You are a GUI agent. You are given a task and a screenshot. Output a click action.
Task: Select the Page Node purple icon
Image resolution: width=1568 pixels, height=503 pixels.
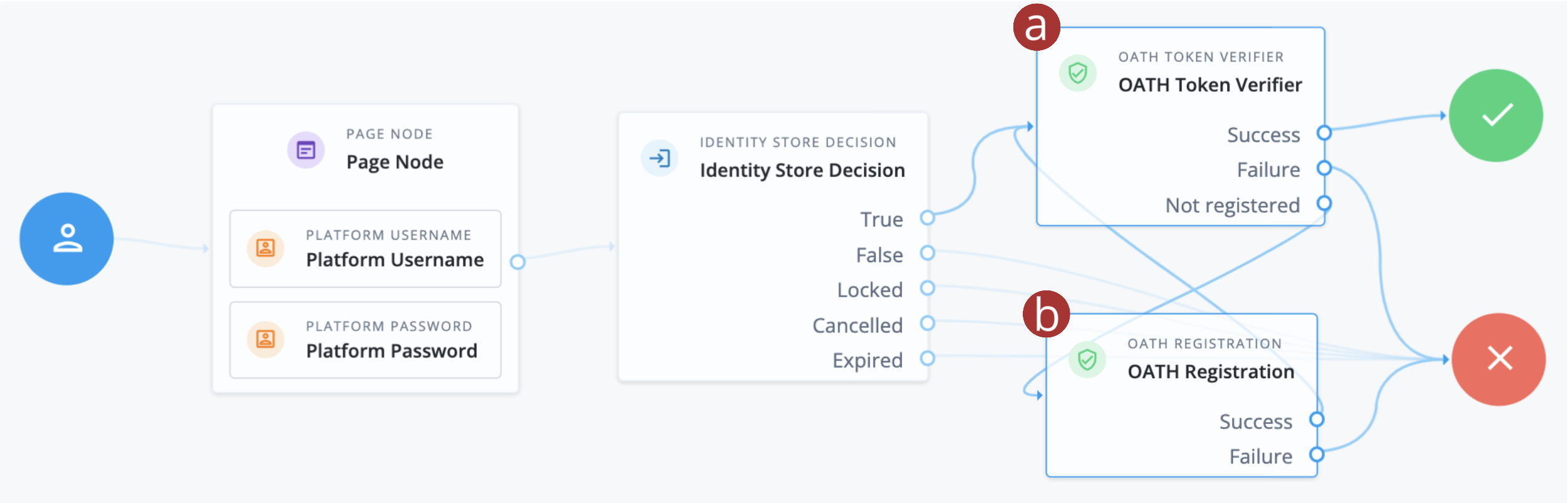[x=305, y=149]
